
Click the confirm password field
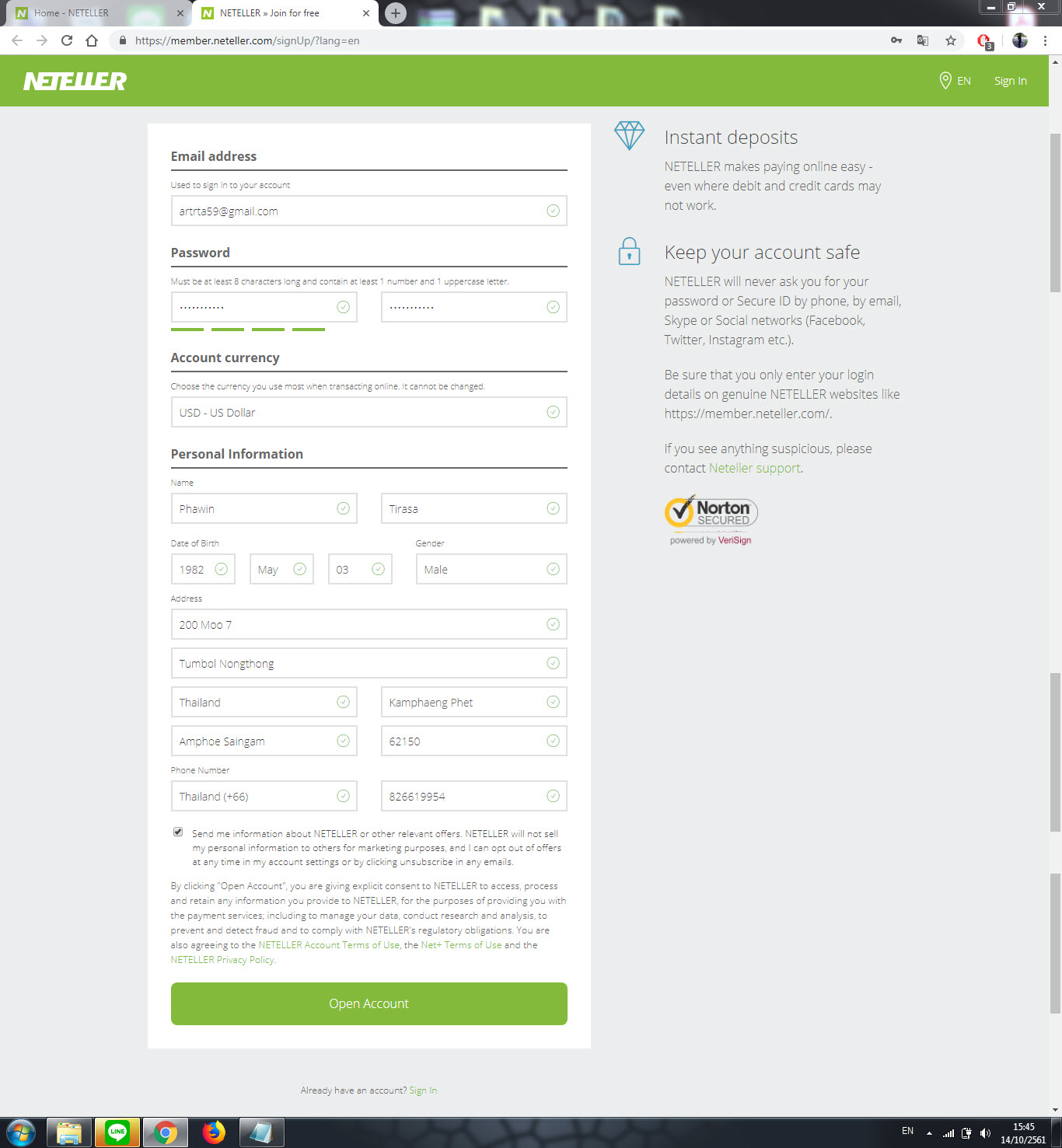click(473, 307)
